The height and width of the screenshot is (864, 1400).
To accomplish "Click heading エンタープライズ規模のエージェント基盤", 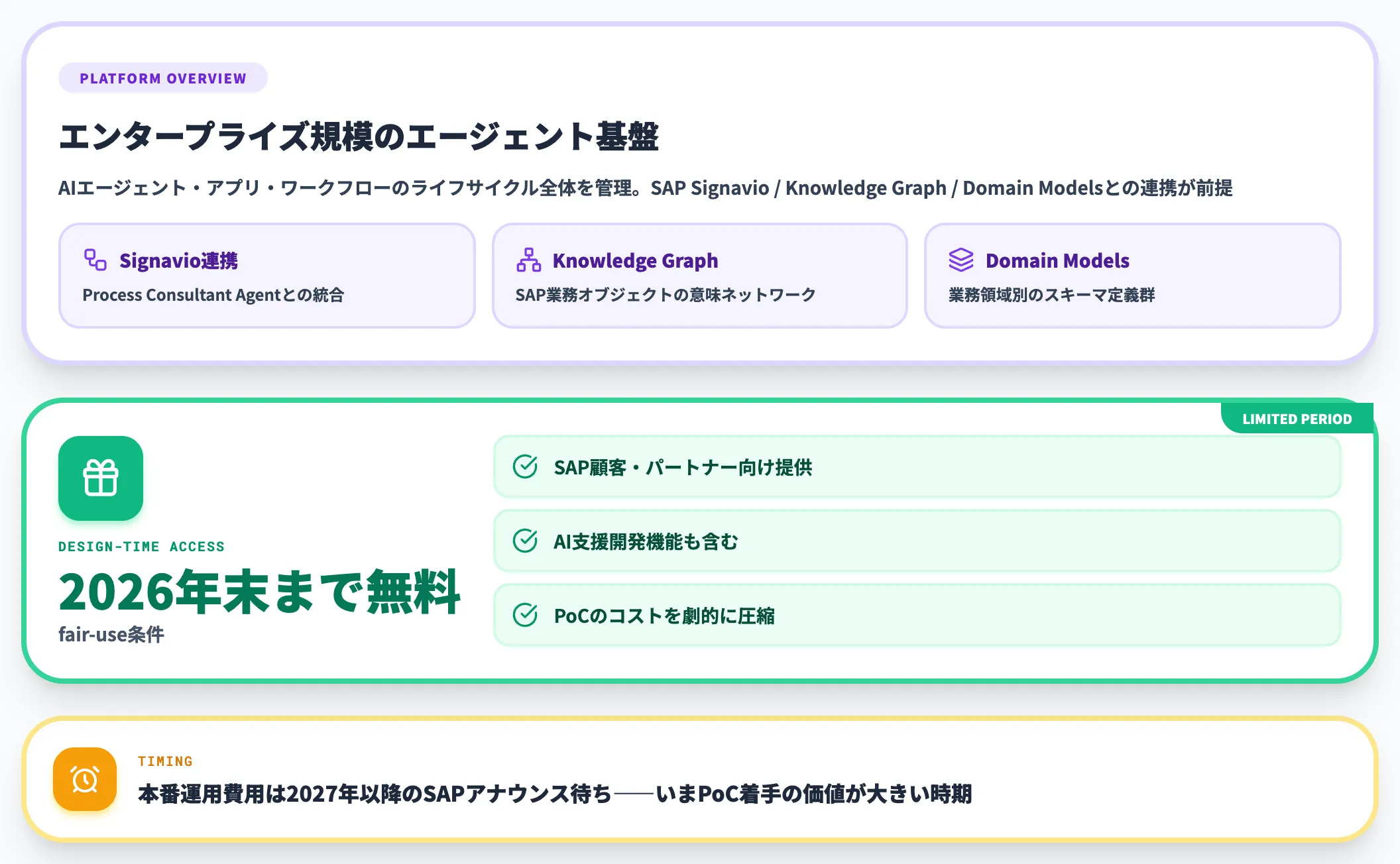I will pos(359,136).
